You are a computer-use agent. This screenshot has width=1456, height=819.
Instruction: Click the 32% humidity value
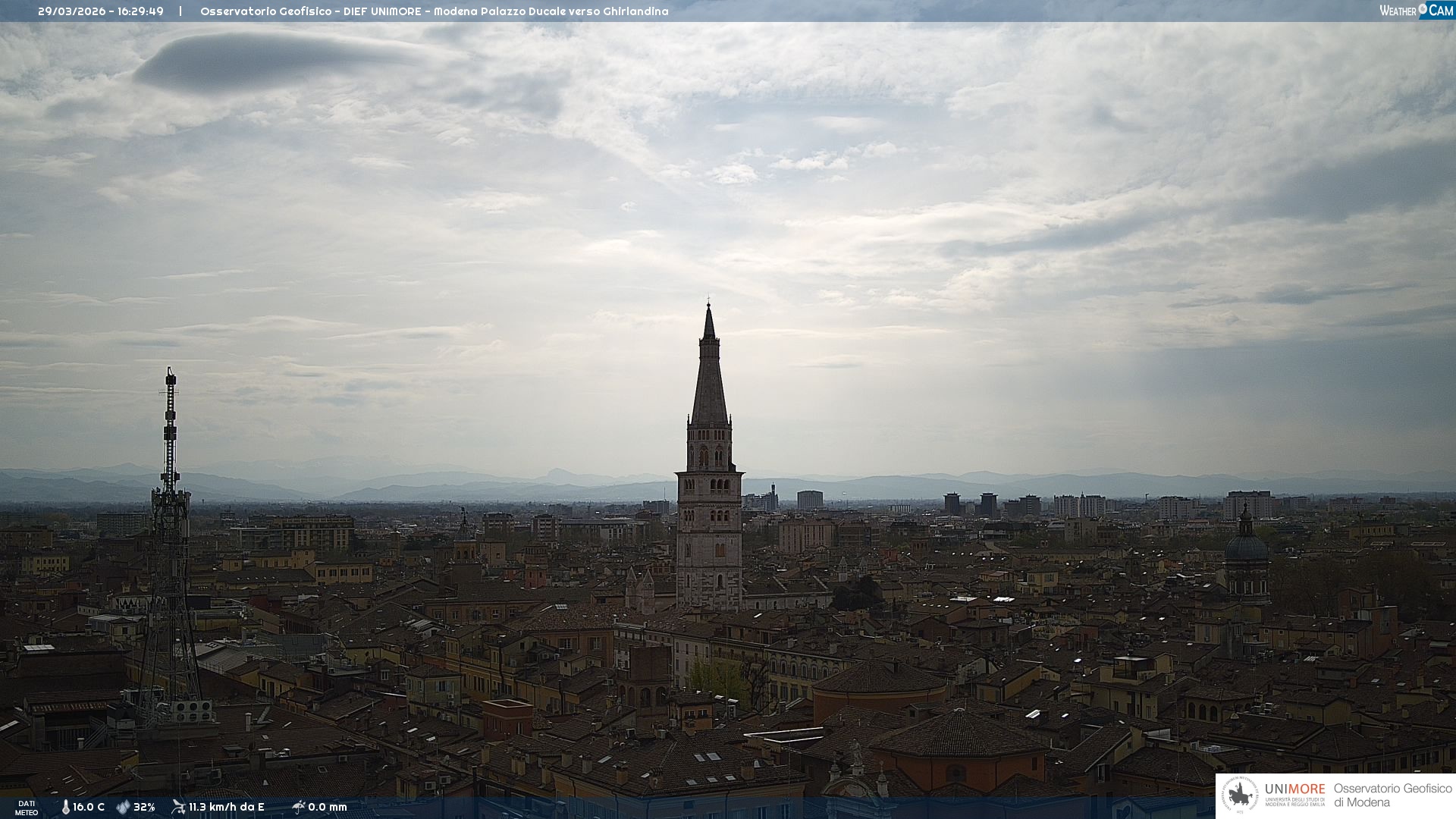(x=144, y=807)
